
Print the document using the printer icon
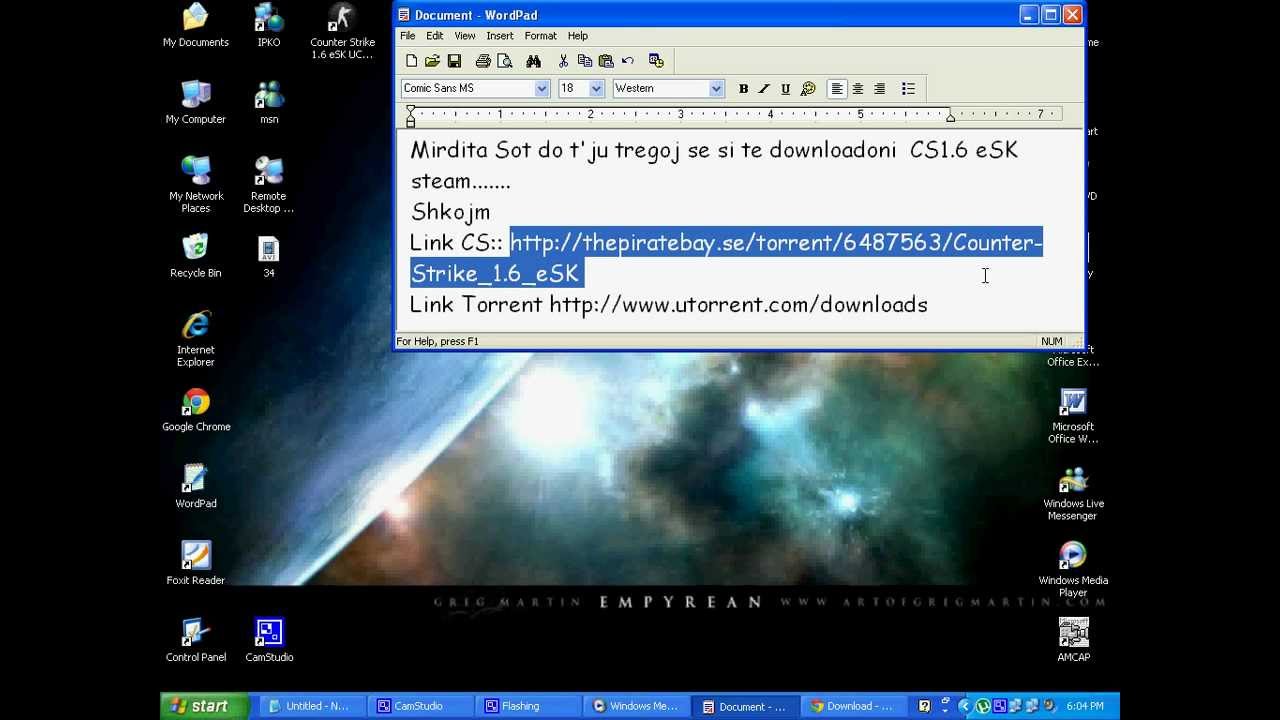(483, 61)
